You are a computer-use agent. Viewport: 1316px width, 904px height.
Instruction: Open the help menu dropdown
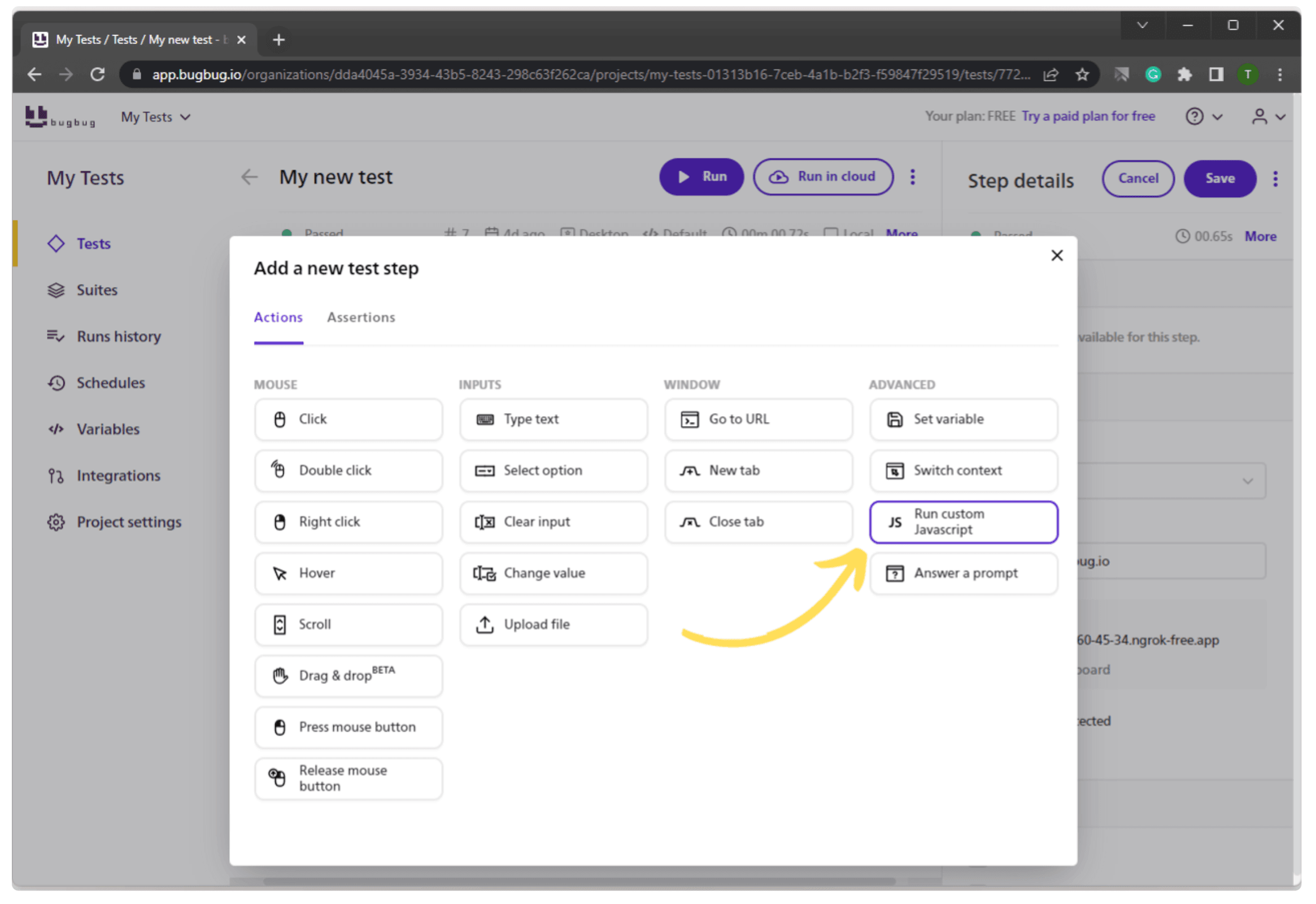[1204, 117]
